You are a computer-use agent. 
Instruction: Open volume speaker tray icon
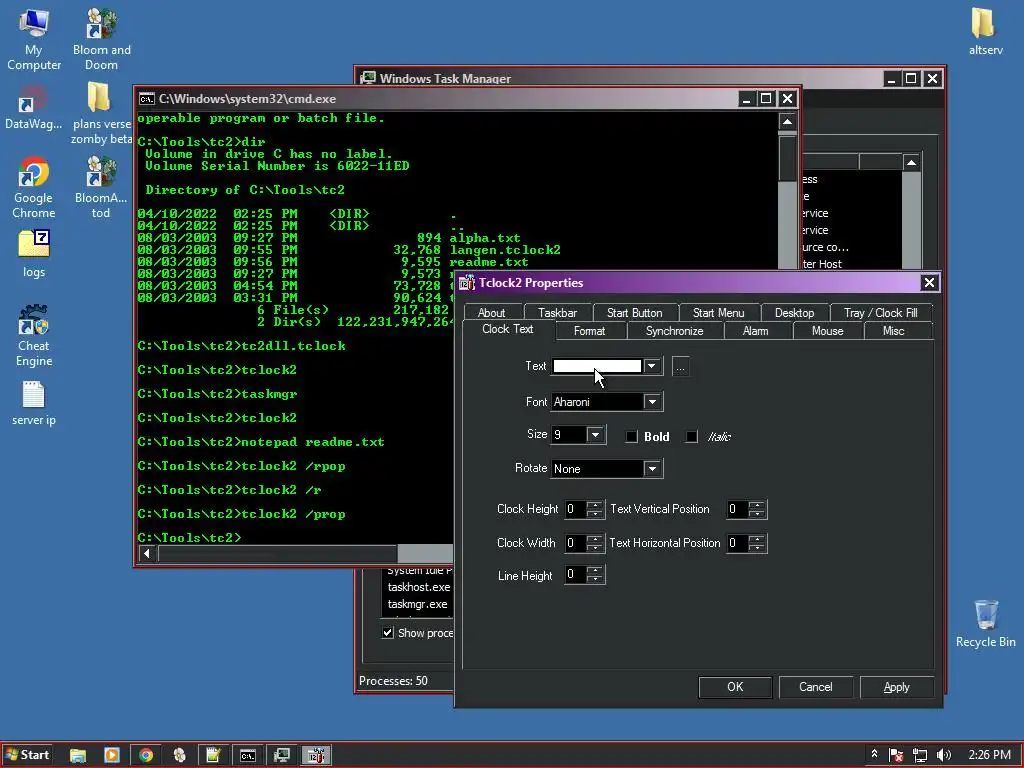pyautogui.click(x=944, y=756)
